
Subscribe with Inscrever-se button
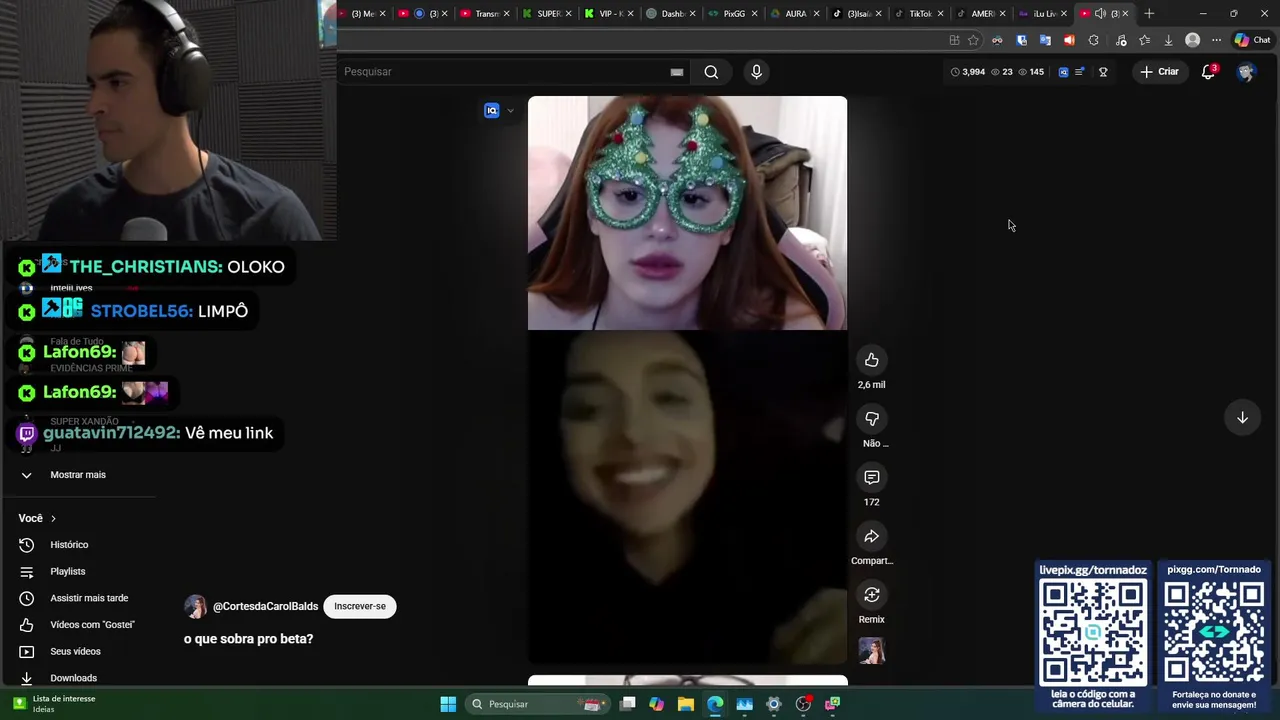360,606
